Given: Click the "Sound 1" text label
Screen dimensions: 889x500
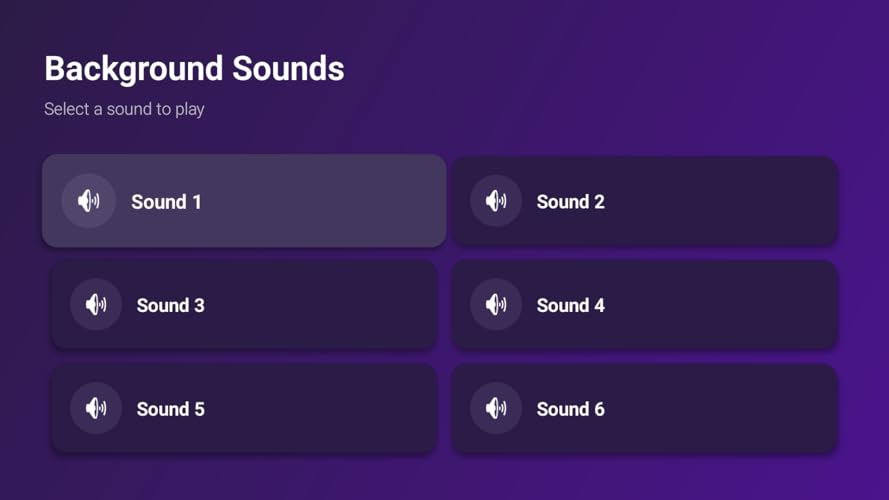Looking at the screenshot, I should click(166, 202).
